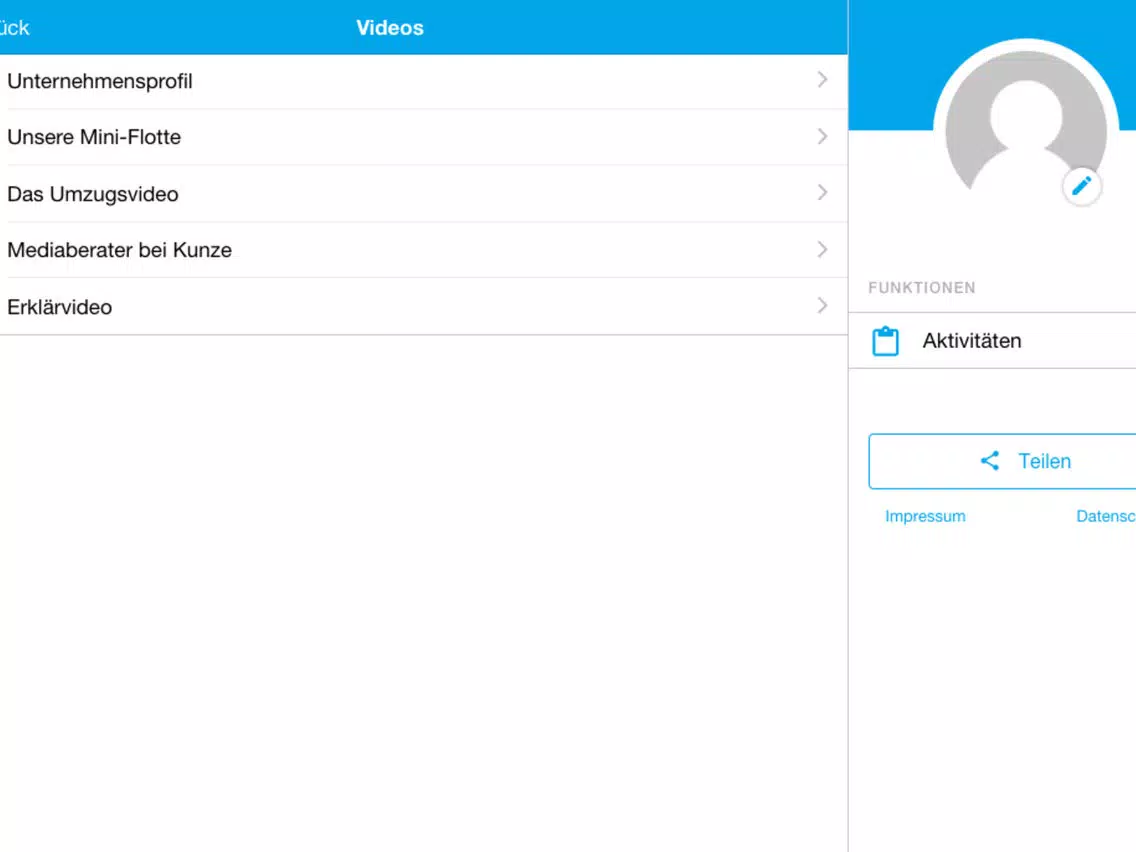Expand the Unternehmensprofil chevron
The image size is (1136, 852).
tap(822, 80)
